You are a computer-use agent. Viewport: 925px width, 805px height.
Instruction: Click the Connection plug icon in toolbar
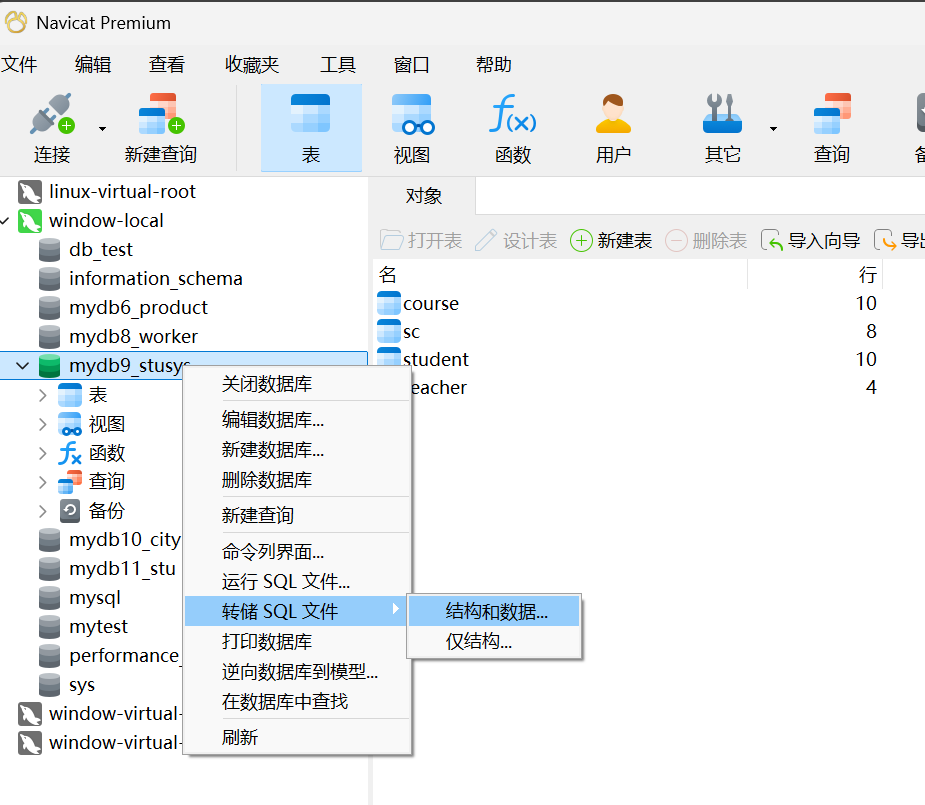click(x=52, y=113)
